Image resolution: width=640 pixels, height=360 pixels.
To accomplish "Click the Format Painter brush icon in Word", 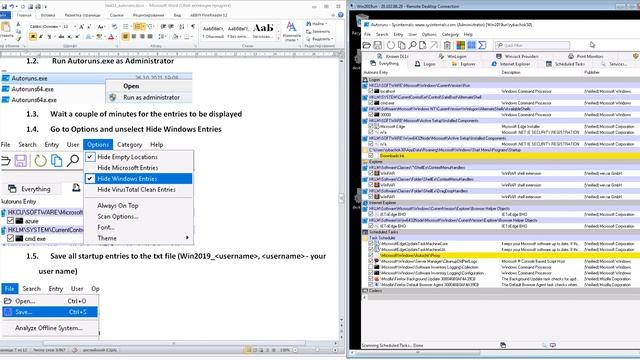I will click(18, 39).
